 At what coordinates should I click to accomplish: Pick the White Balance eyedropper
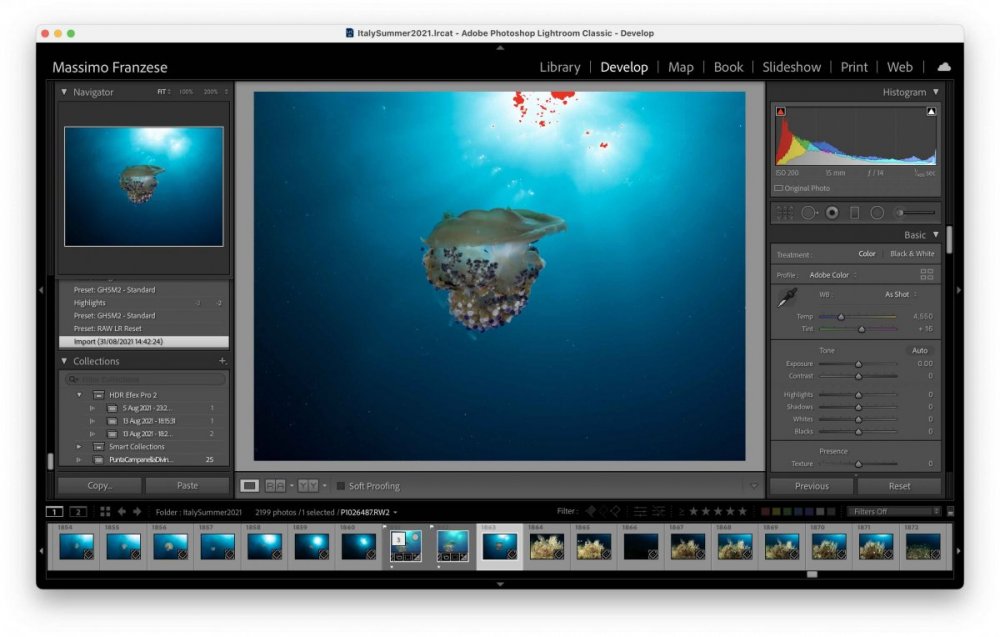[x=788, y=297]
